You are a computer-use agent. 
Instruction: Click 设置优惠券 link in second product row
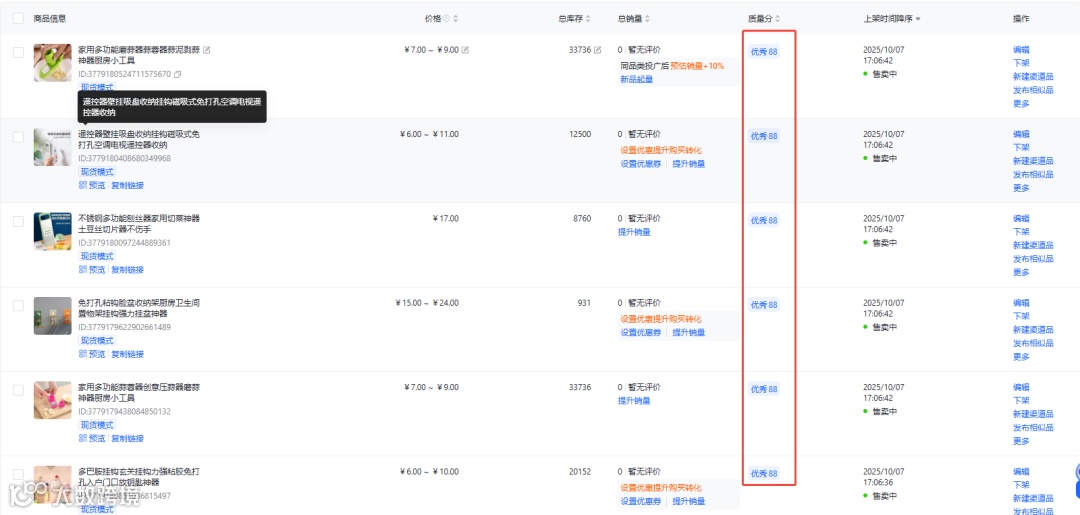[640, 164]
